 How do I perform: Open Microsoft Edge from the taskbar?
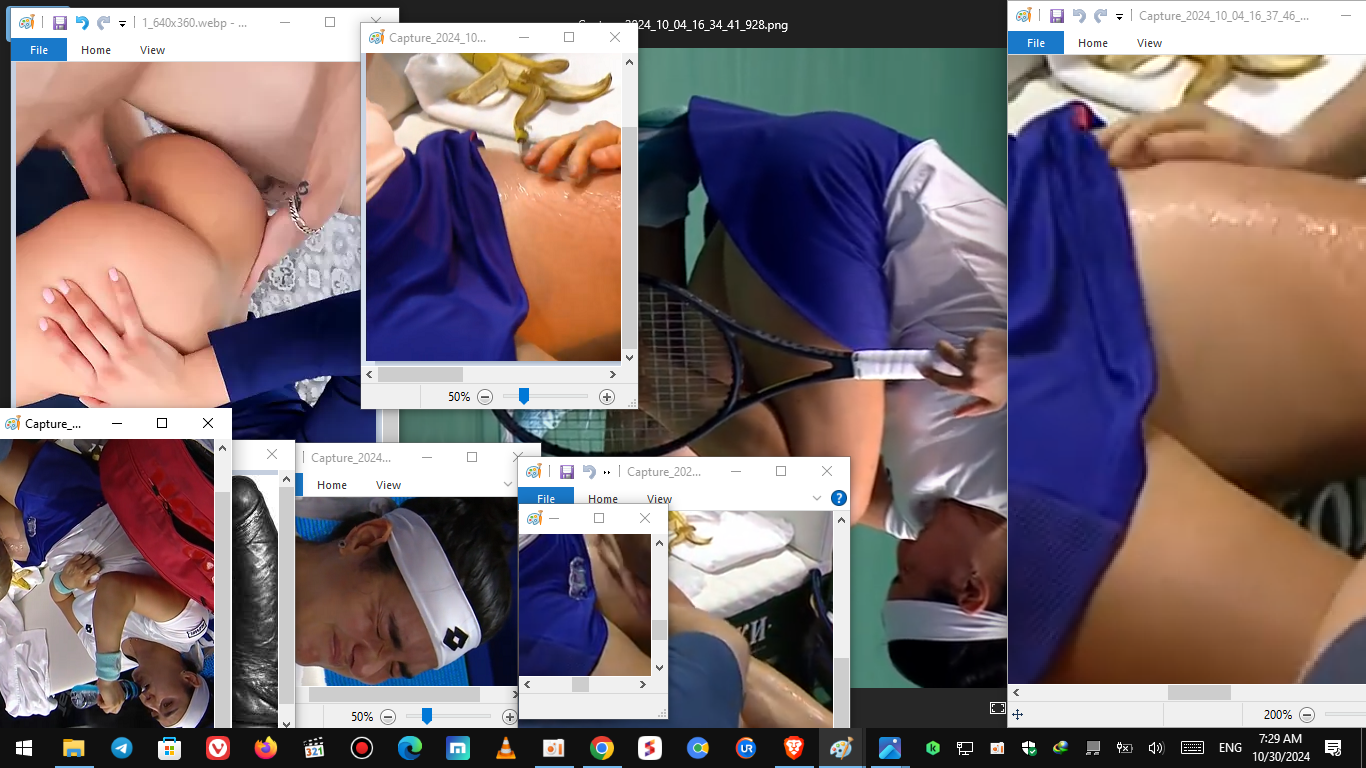(410, 748)
